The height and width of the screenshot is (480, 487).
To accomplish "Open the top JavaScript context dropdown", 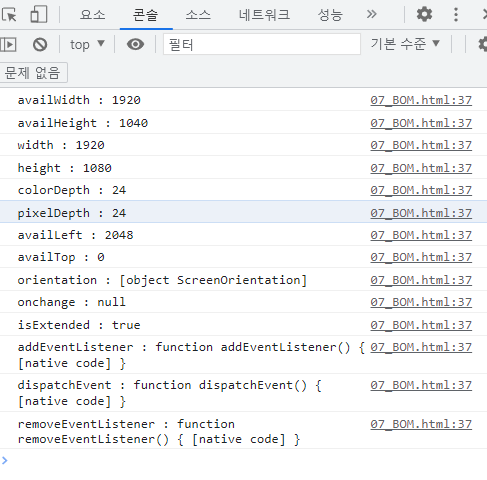I will pos(87,44).
